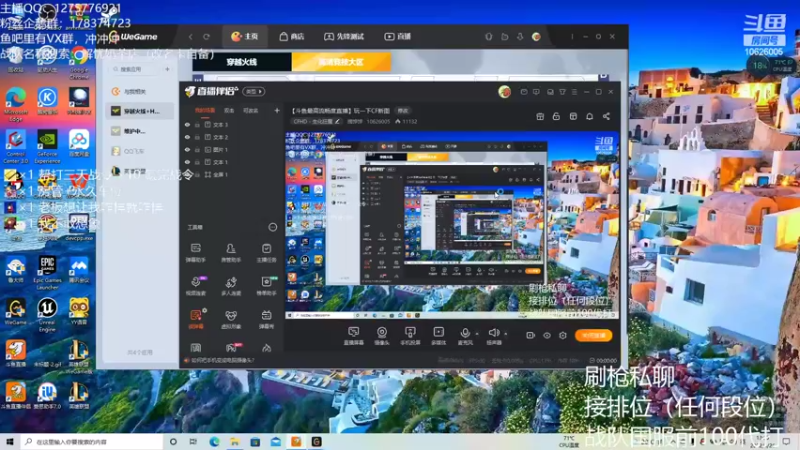Open hamburger menu in streaming companion title bar
Screen dimensions: 800x450
[574, 92]
